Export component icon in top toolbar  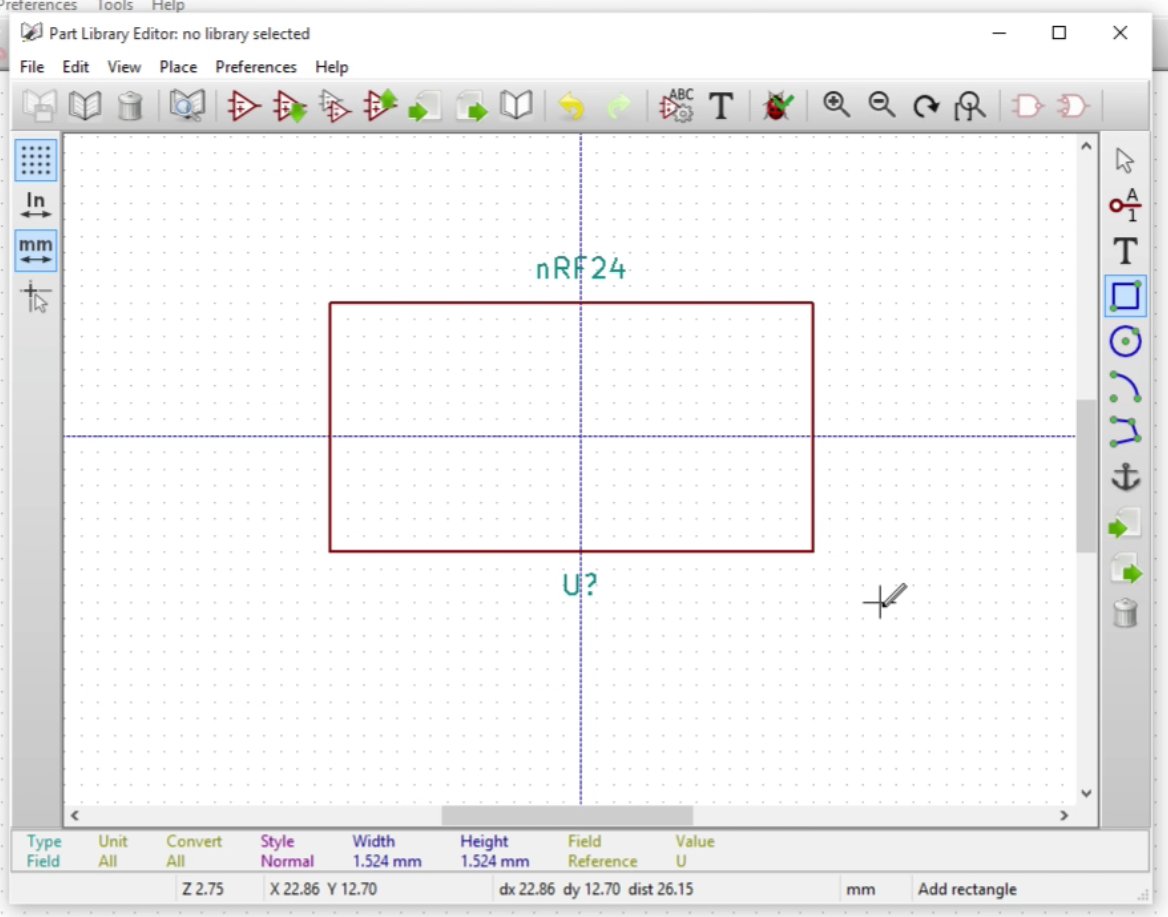click(x=471, y=106)
